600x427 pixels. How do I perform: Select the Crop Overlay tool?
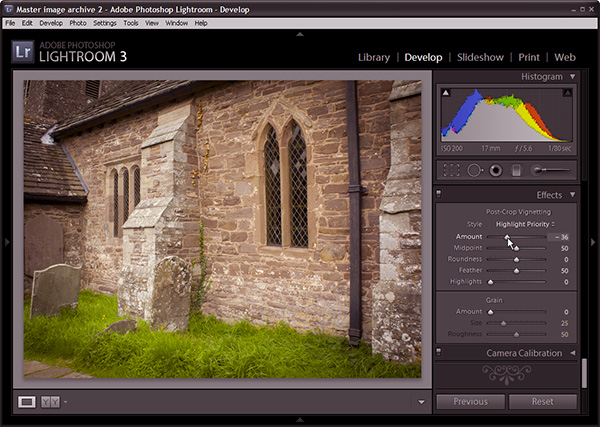click(451, 171)
